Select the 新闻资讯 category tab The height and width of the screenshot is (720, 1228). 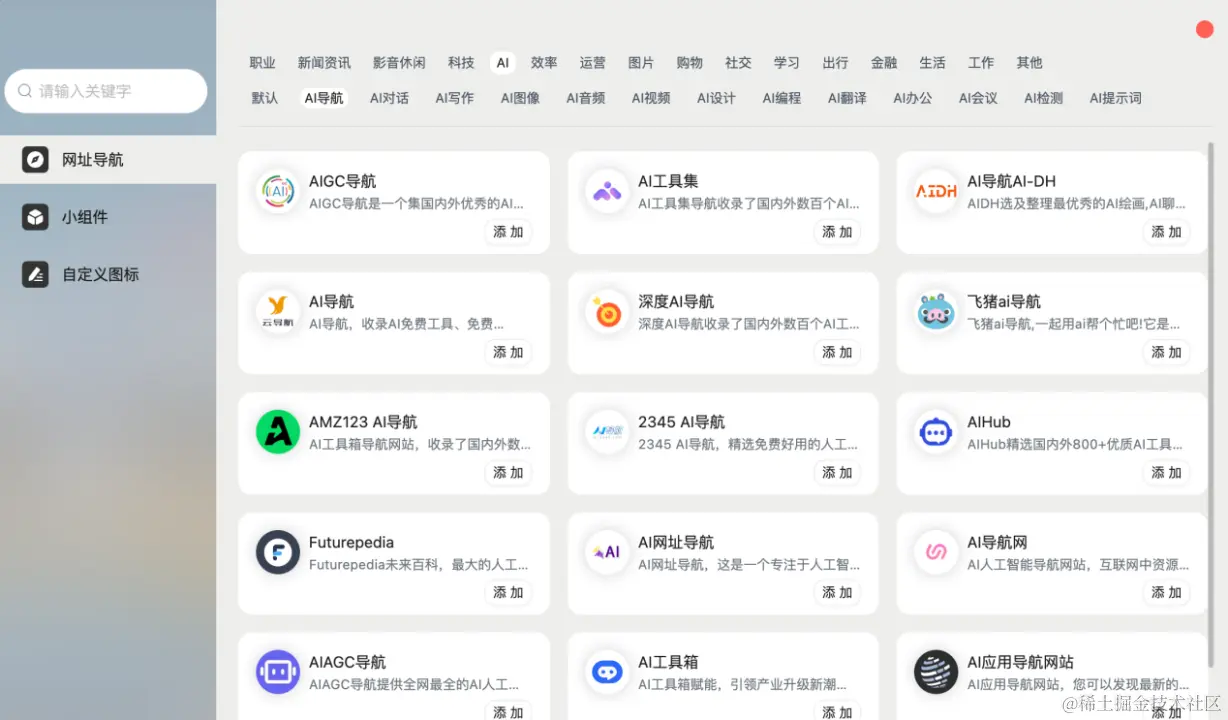point(324,63)
